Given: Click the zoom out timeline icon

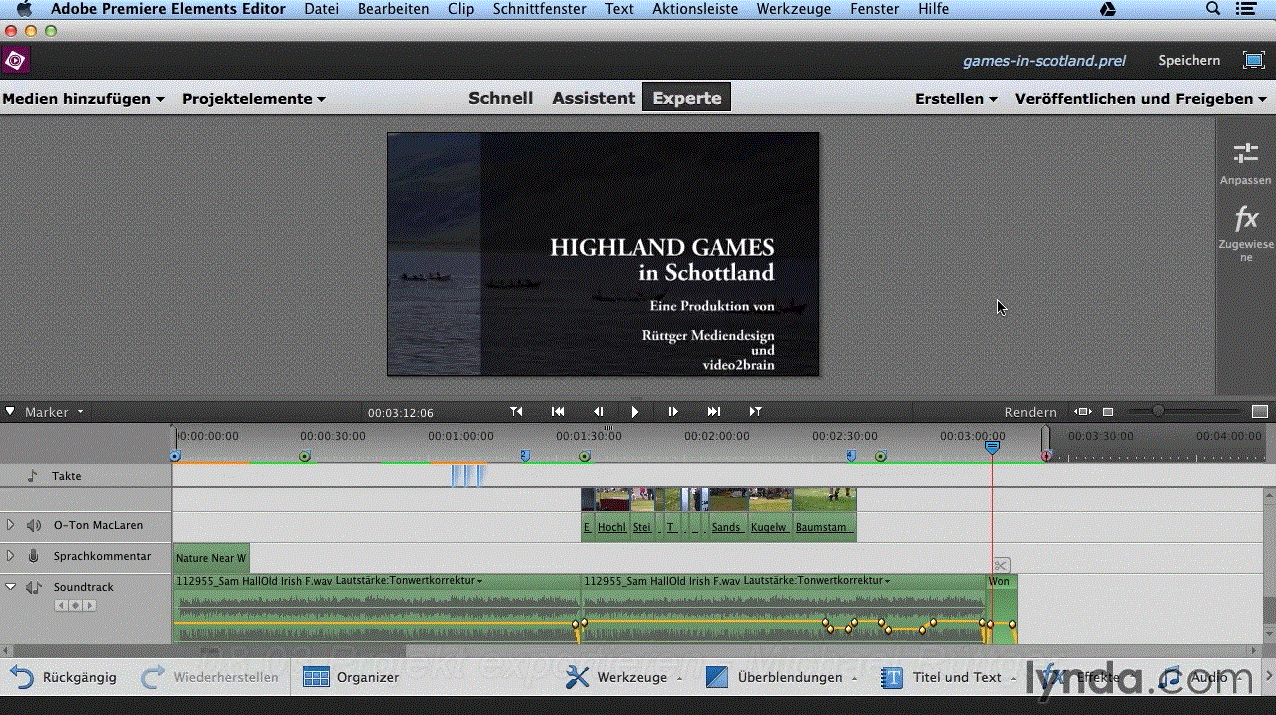Looking at the screenshot, I should (x=1108, y=411).
